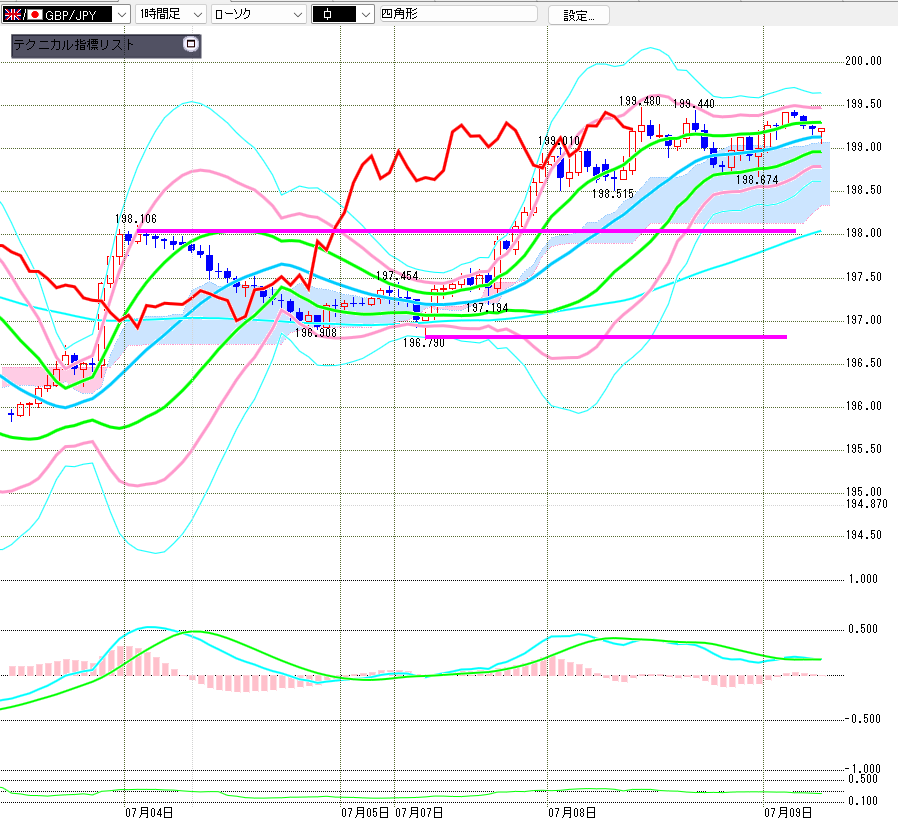Click the 197.454 price label
This screenshot has height=821, width=898.
pos(397,276)
